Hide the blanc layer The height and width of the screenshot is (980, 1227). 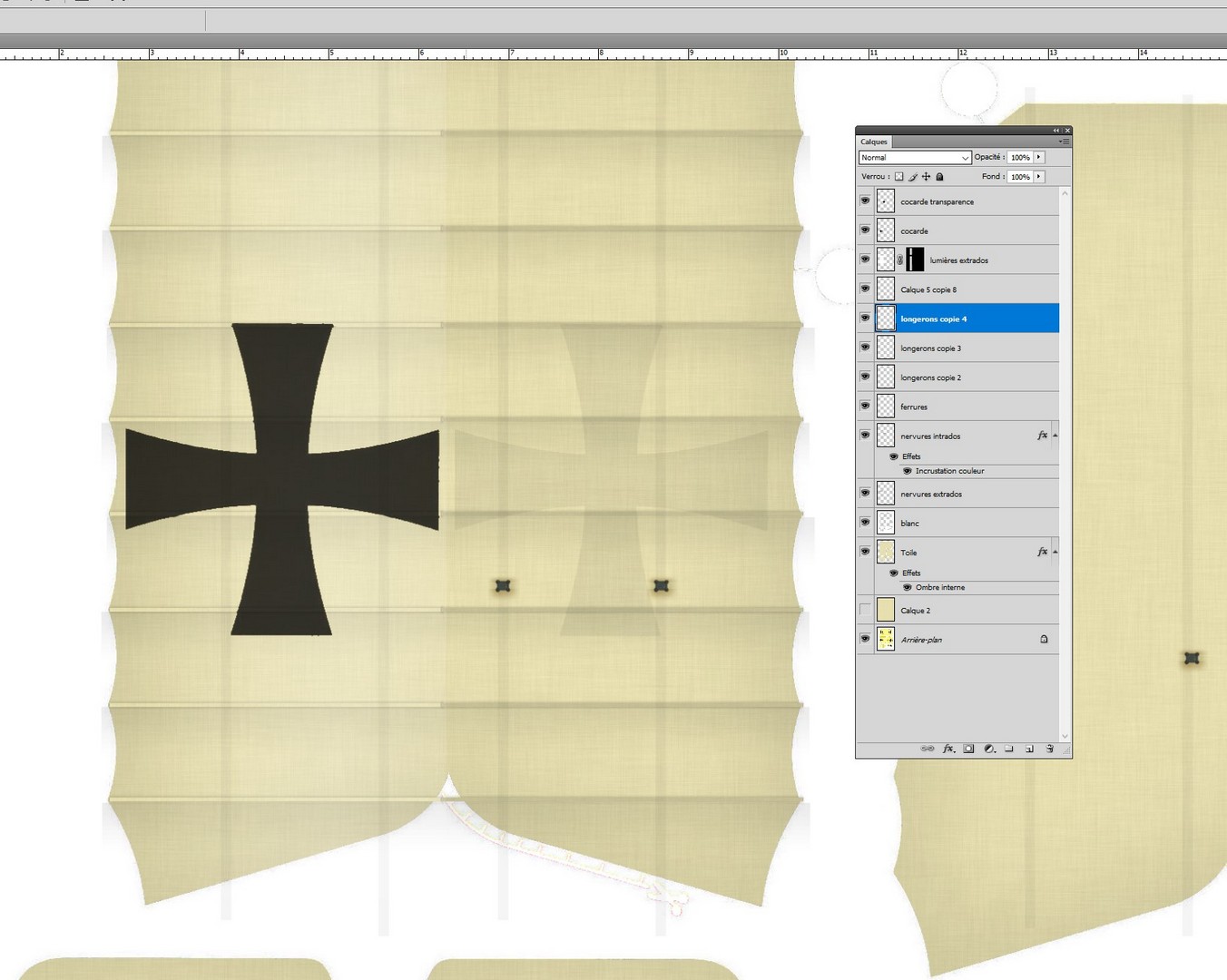click(865, 522)
